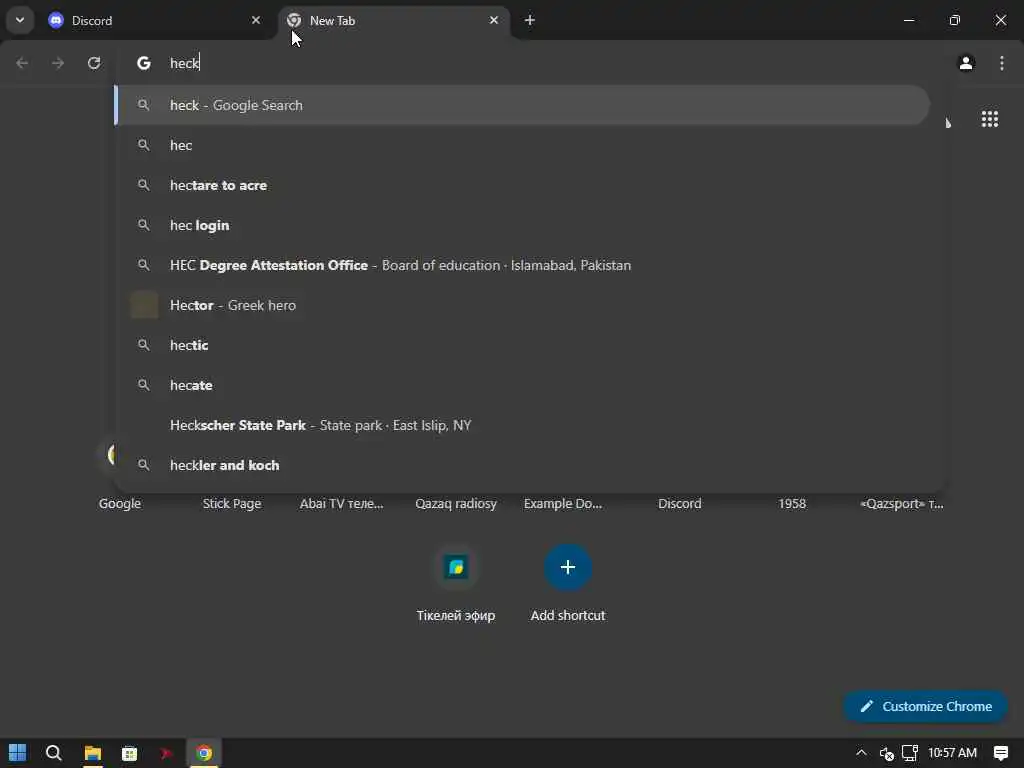Open the Google apps grid

click(x=989, y=119)
